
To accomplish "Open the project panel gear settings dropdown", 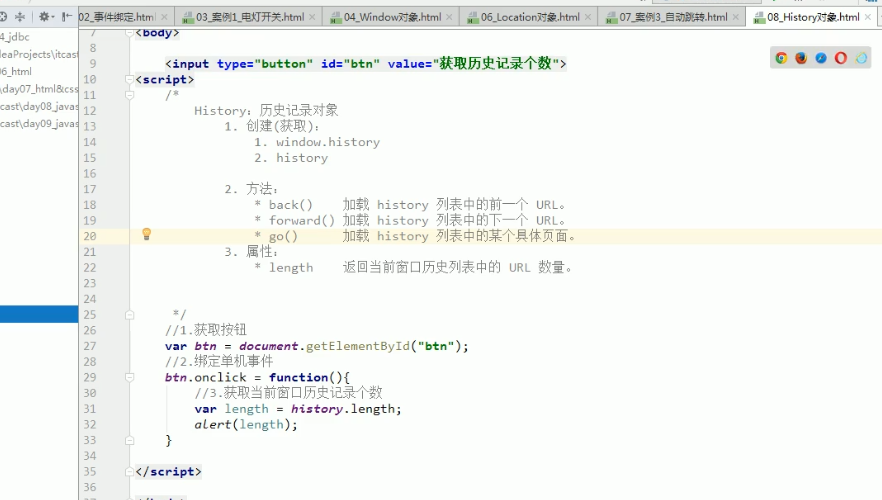I will 45,17.
